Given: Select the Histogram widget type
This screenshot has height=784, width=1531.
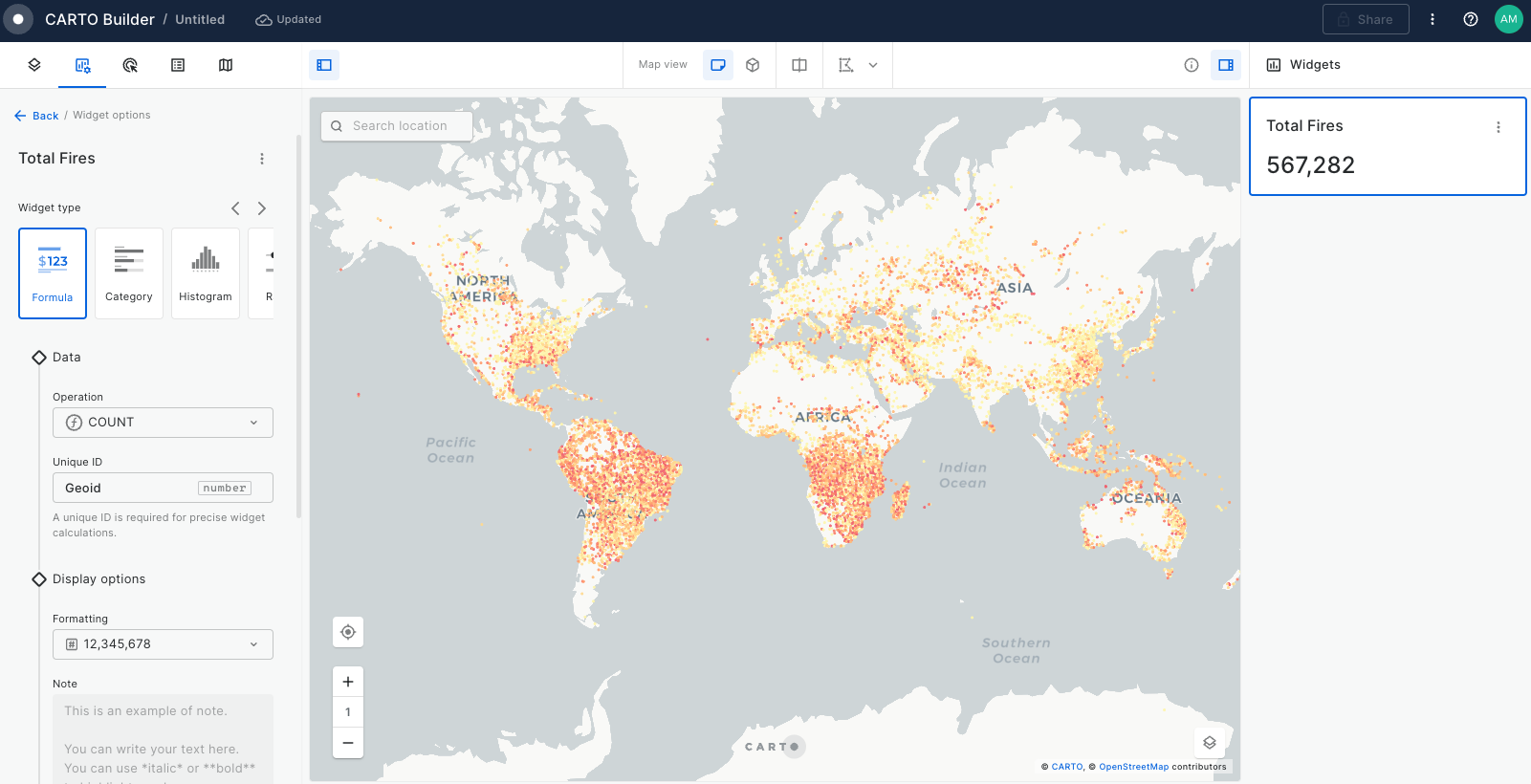Looking at the screenshot, I should [206, 273].
